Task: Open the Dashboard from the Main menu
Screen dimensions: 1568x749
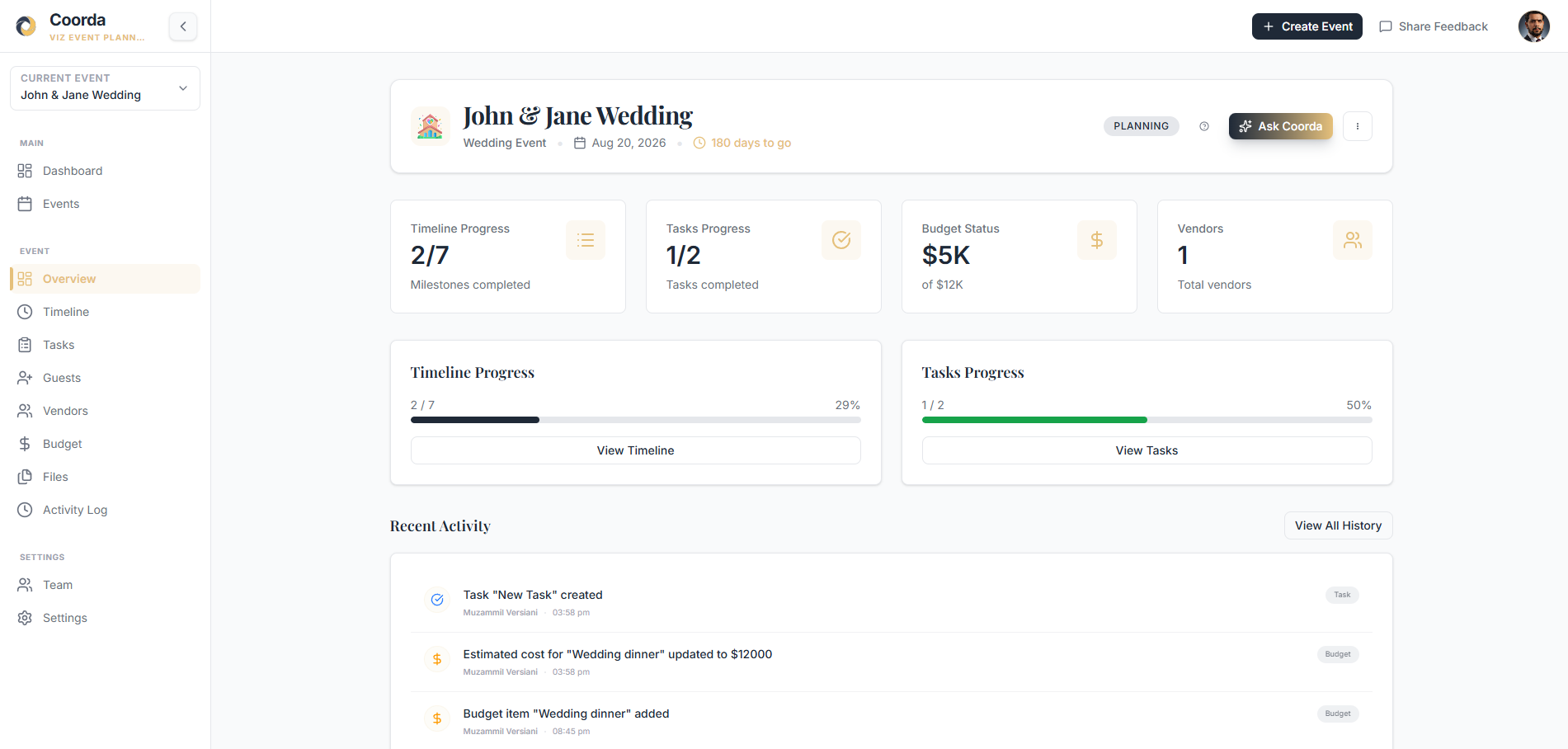Action: click(26, 171)
